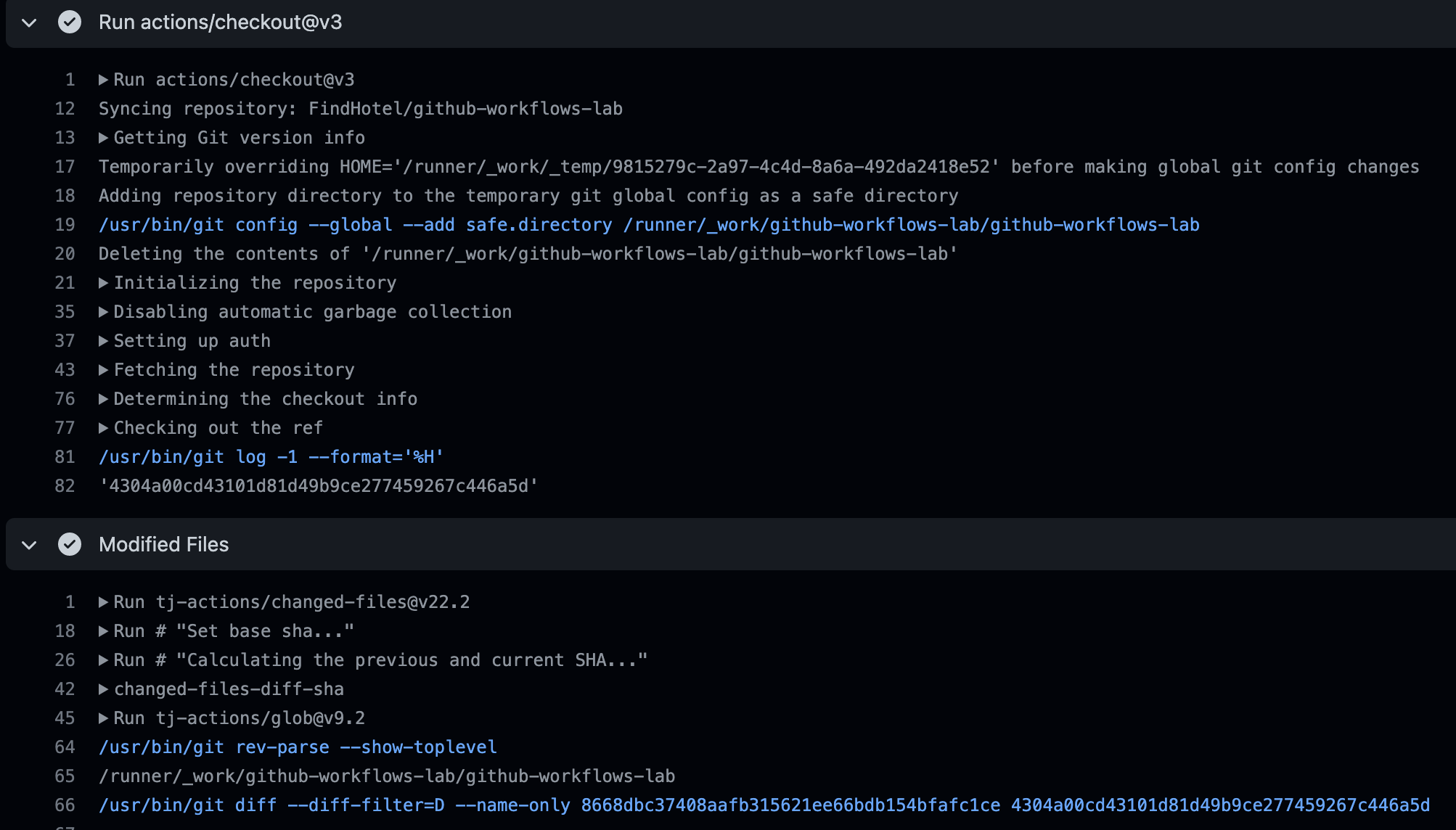Expand the Run tj-actions/glob@v9.2 group
This screenshot has width=1456, height=830.
[x=104, y=718]
